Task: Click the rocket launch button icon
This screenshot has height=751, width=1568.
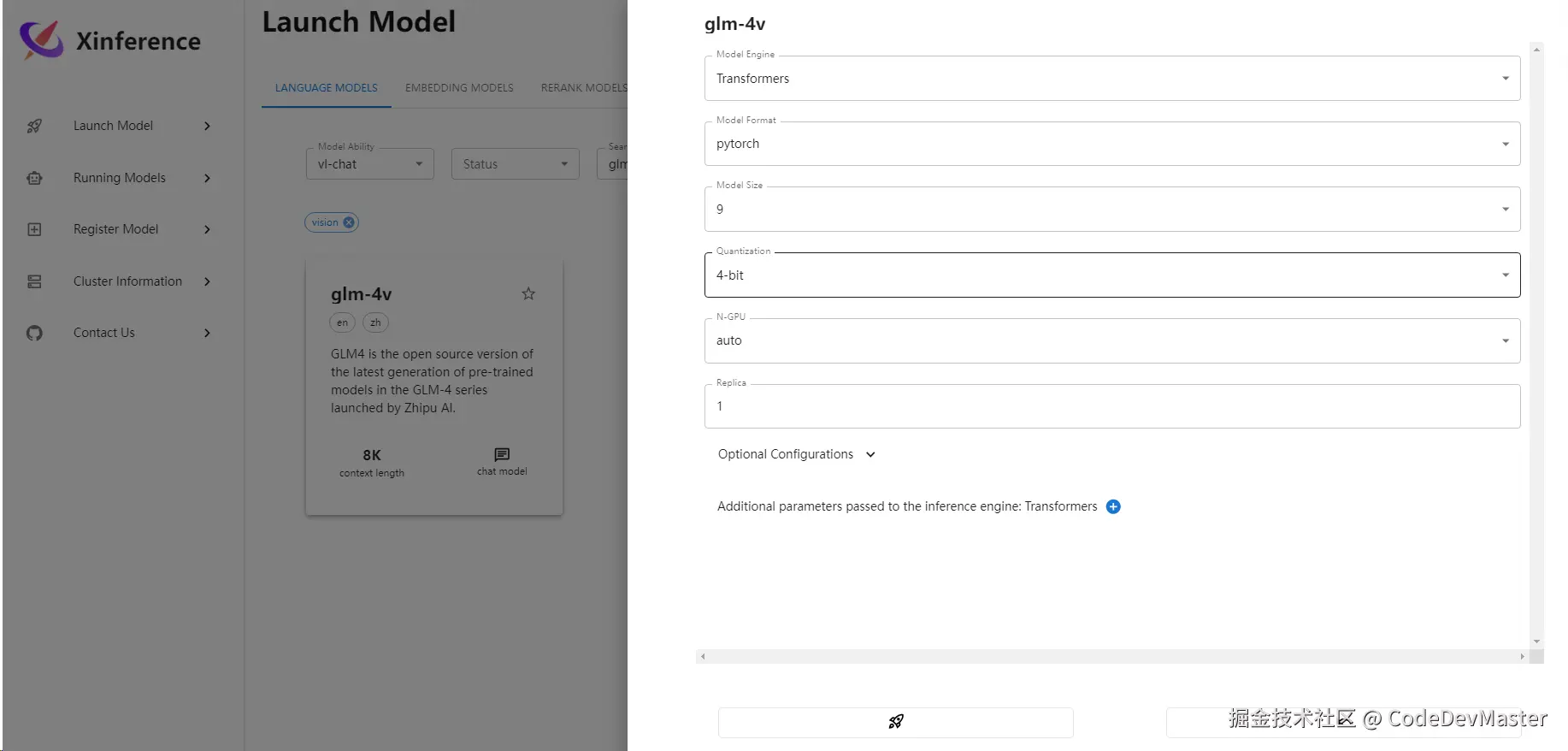Action: [895, 722]
